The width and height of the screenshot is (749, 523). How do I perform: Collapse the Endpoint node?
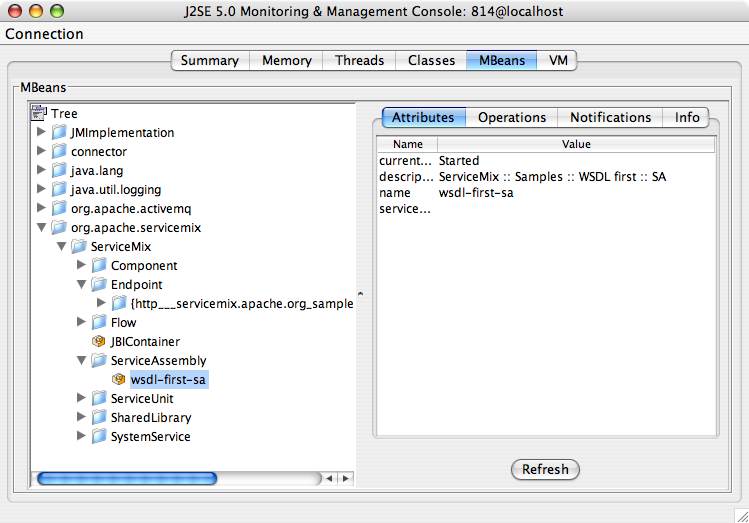(x=81, y=285)
